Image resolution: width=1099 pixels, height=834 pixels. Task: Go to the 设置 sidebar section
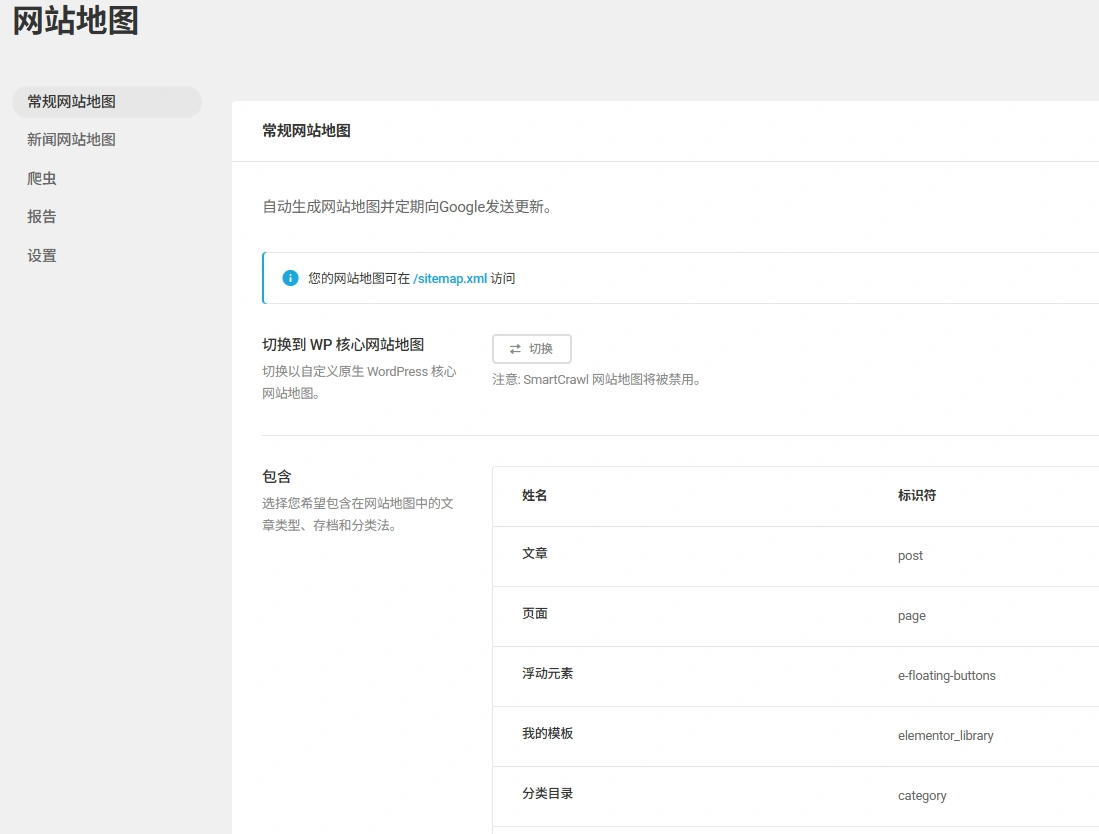pyautogui.click(x=41, y=255)
